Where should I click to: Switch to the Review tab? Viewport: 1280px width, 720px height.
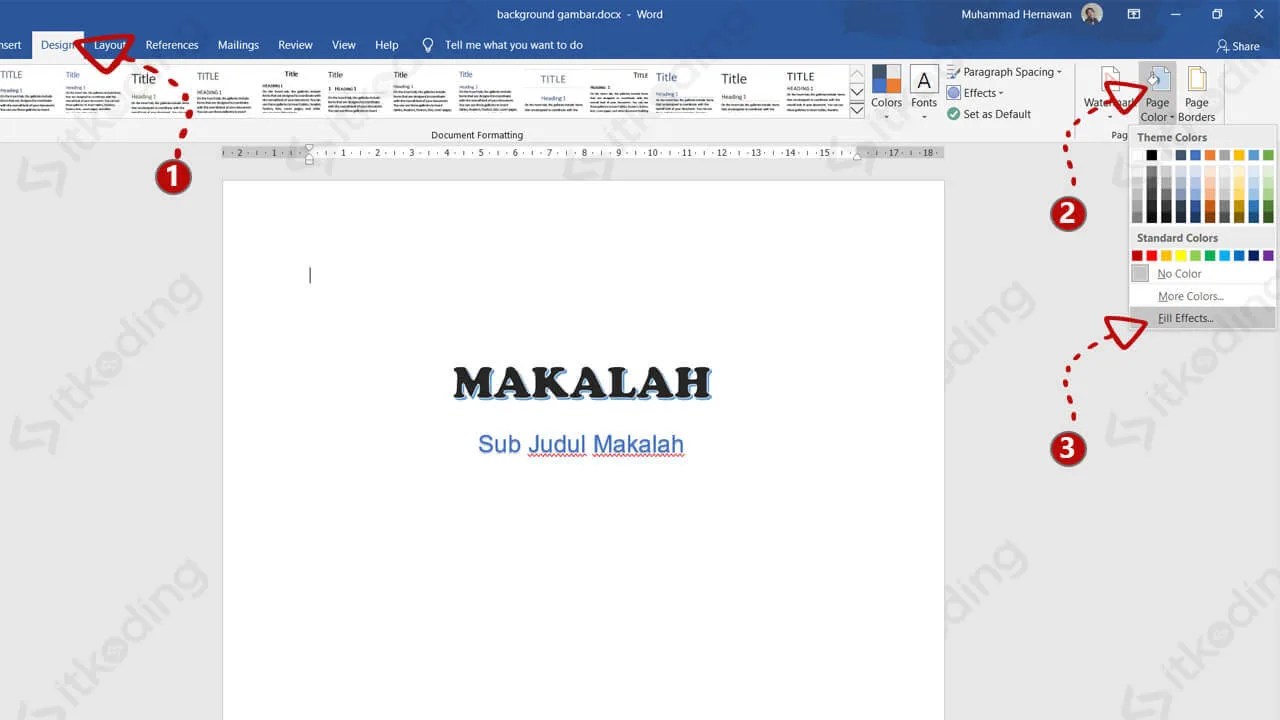(x=295, y=45)
